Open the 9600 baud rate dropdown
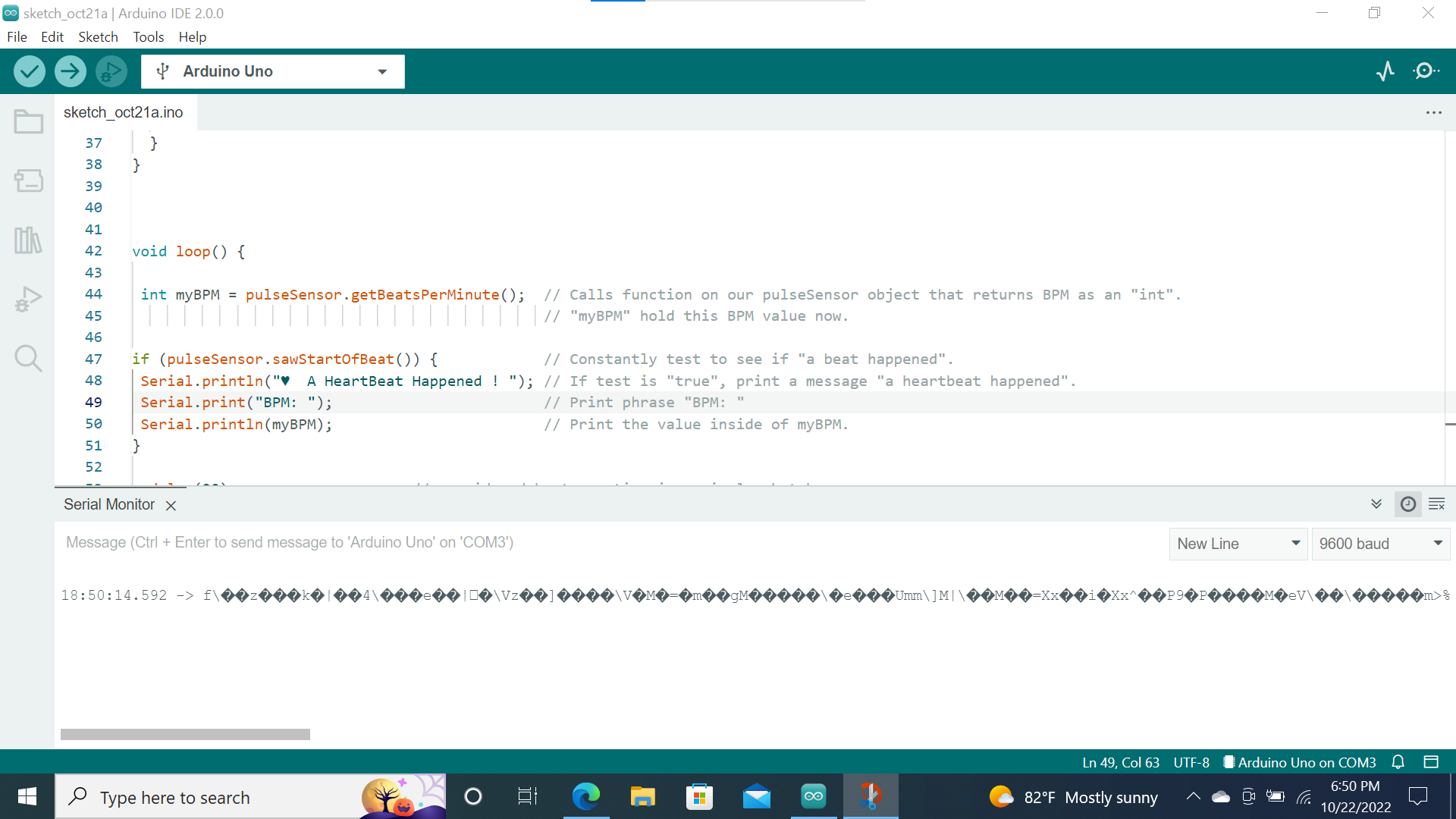1456x819 pixels. click(1380, 543)
